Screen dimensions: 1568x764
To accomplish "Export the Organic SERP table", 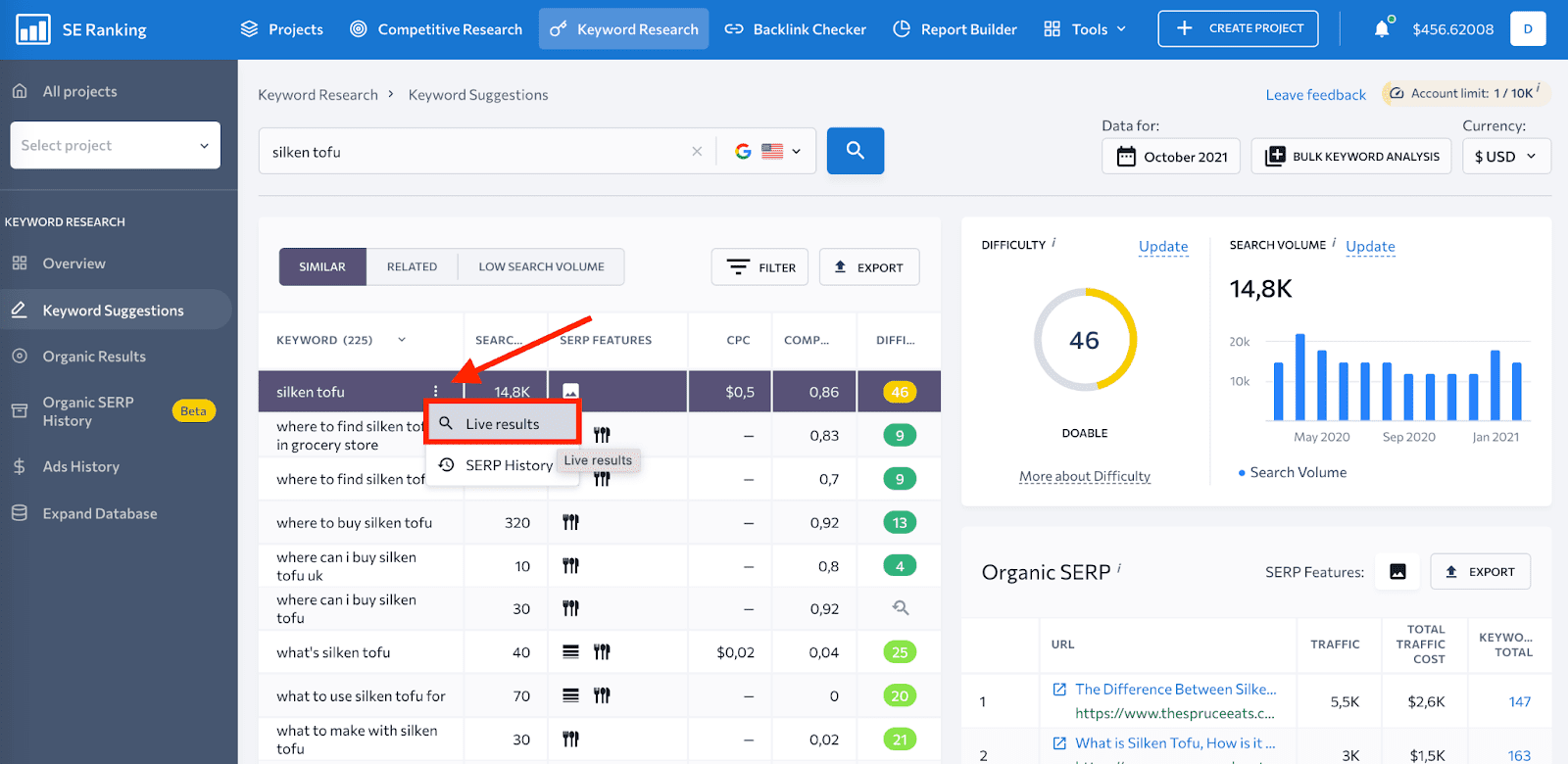I will tap(1480, 572).
